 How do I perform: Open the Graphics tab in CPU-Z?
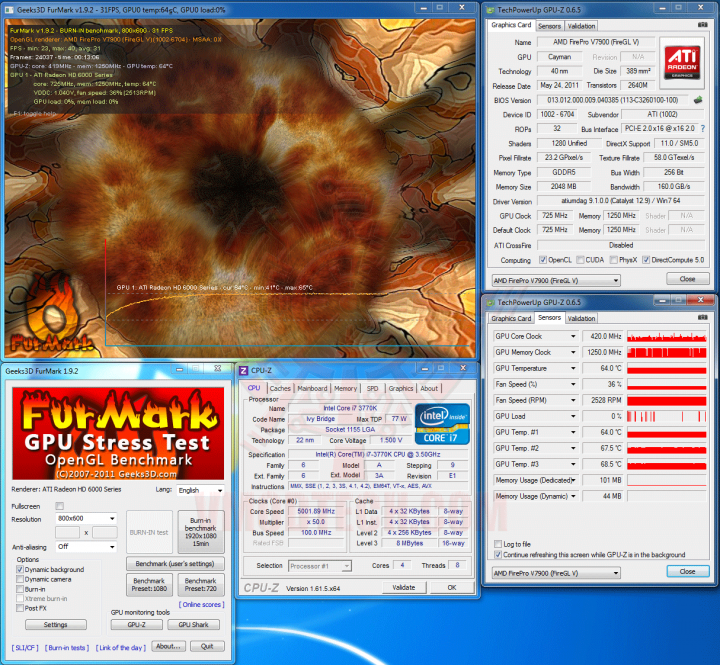[401, 389]
